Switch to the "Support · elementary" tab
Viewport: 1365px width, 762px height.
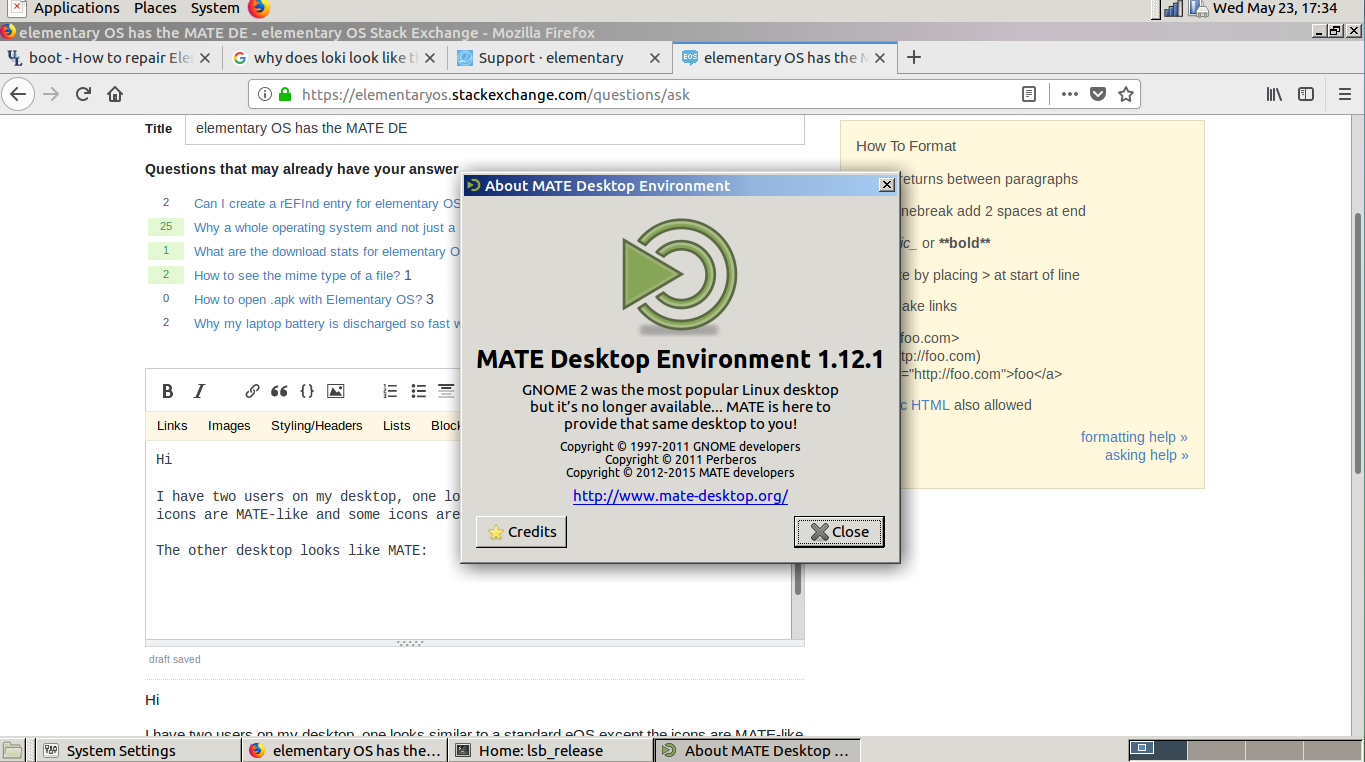(560, 58)
